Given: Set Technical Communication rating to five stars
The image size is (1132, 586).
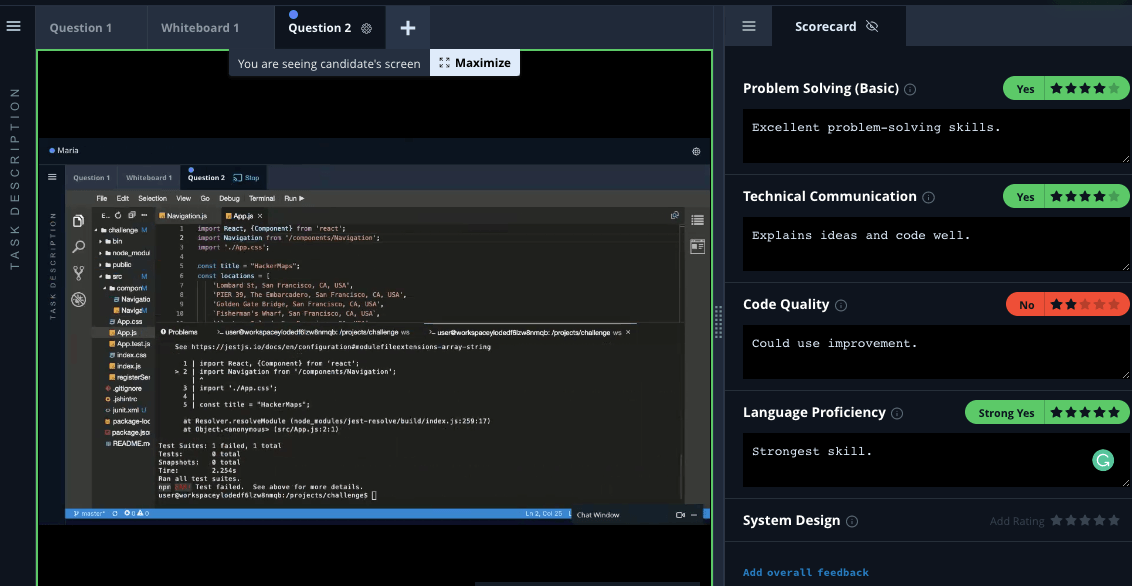Looking at the screenshot, I should [1114, 196].
